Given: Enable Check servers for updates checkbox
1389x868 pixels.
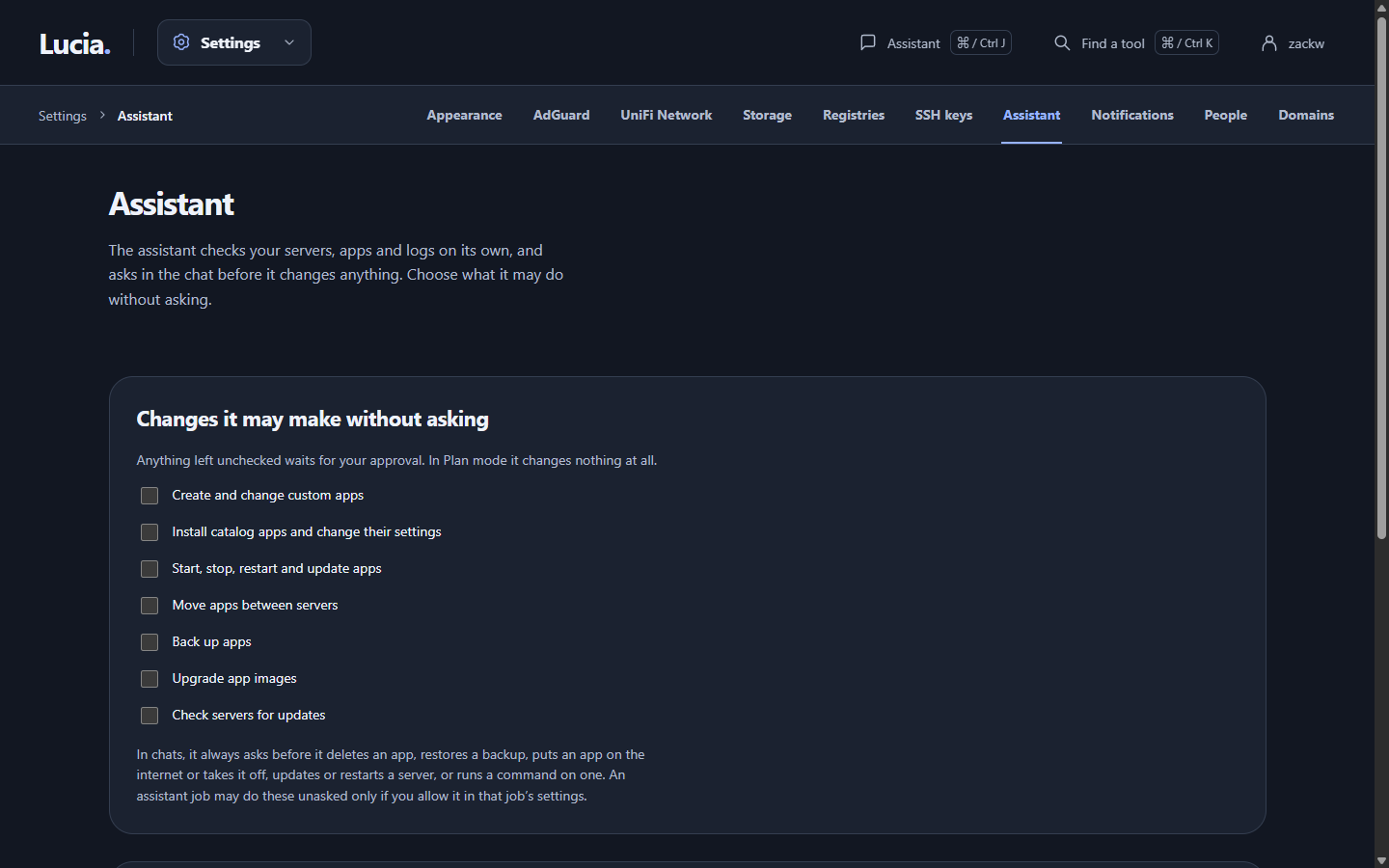Looking at the screenshot, I should (x=150, y=716).
